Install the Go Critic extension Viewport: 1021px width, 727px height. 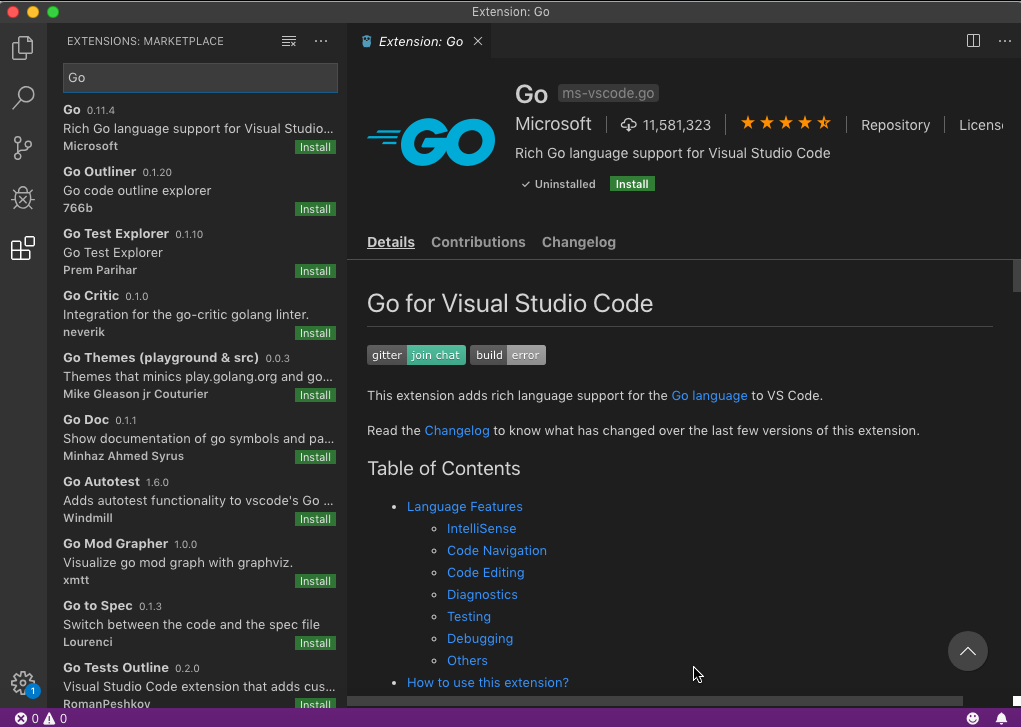pos(315,333)
